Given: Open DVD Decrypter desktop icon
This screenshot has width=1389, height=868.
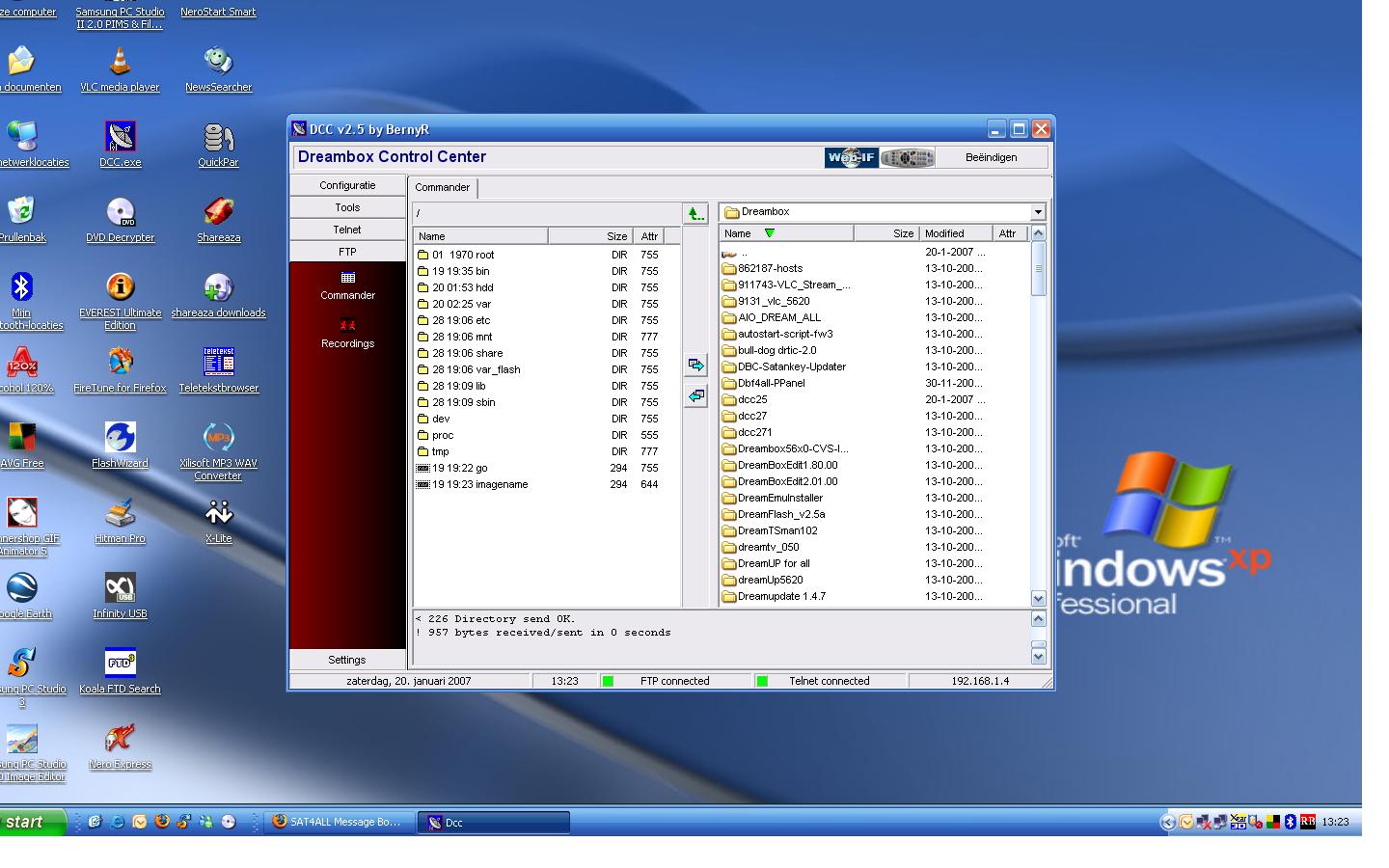Looking at the screenshot, I should [120, 220].
